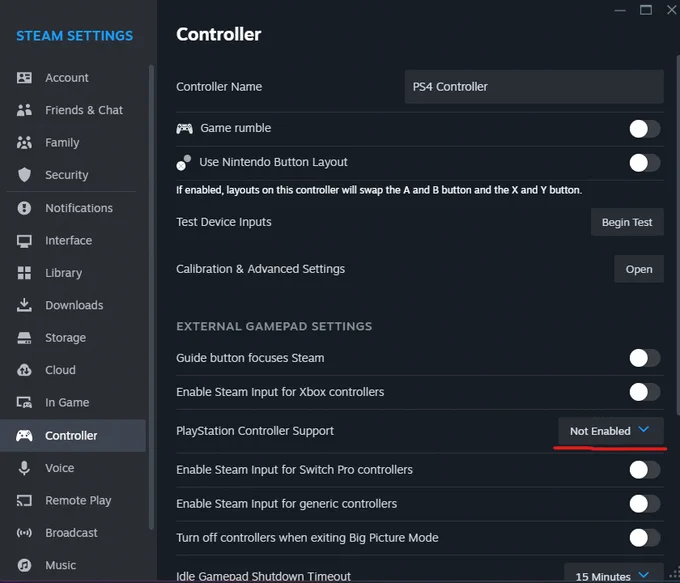Open Cloud settings section
The height and width of the screenshot is (583, 680).
pyautogui.click(x=73, y=370)
